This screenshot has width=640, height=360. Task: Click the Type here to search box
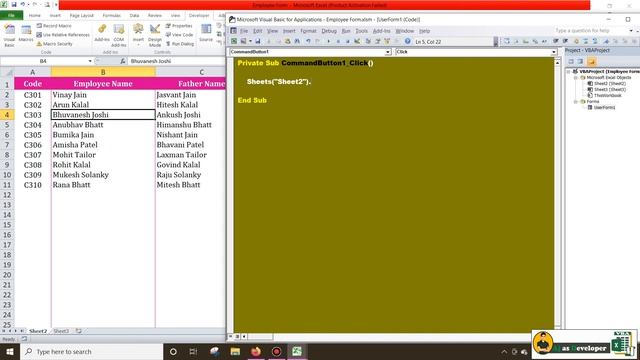[x=91, y=351]
